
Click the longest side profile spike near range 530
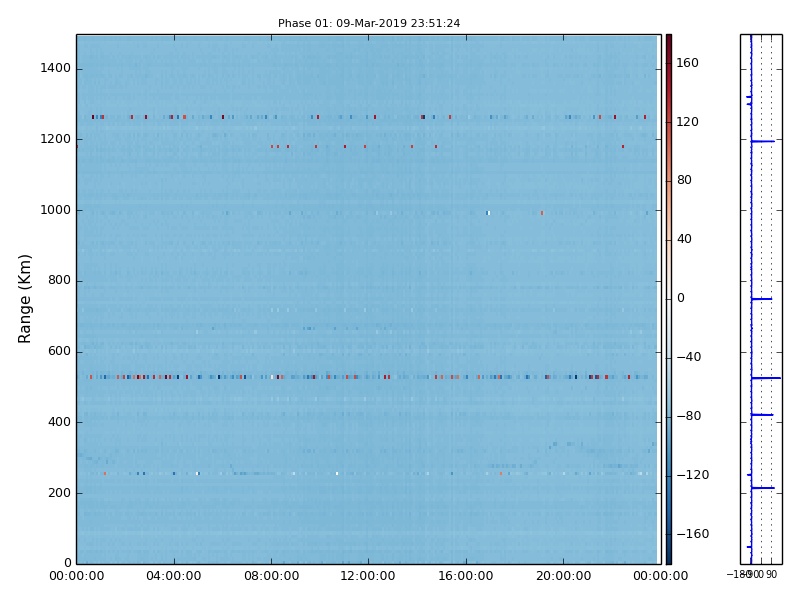click(766, 378)
